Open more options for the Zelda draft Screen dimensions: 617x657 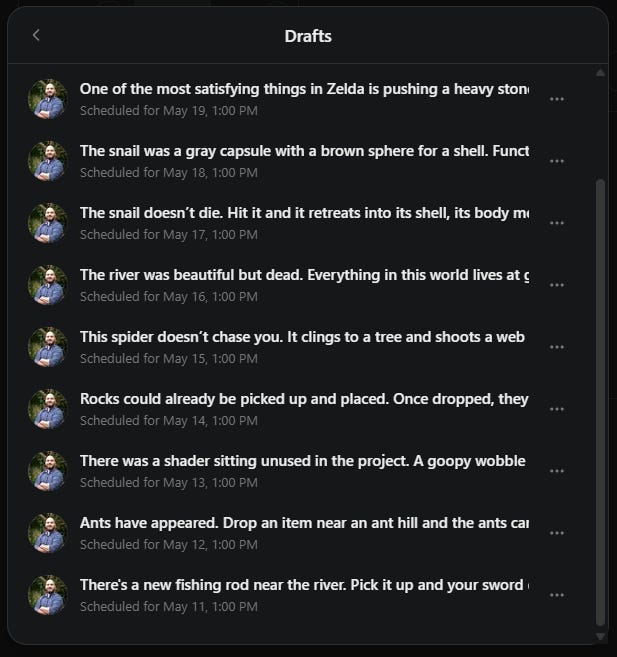(x=556, y=99)
